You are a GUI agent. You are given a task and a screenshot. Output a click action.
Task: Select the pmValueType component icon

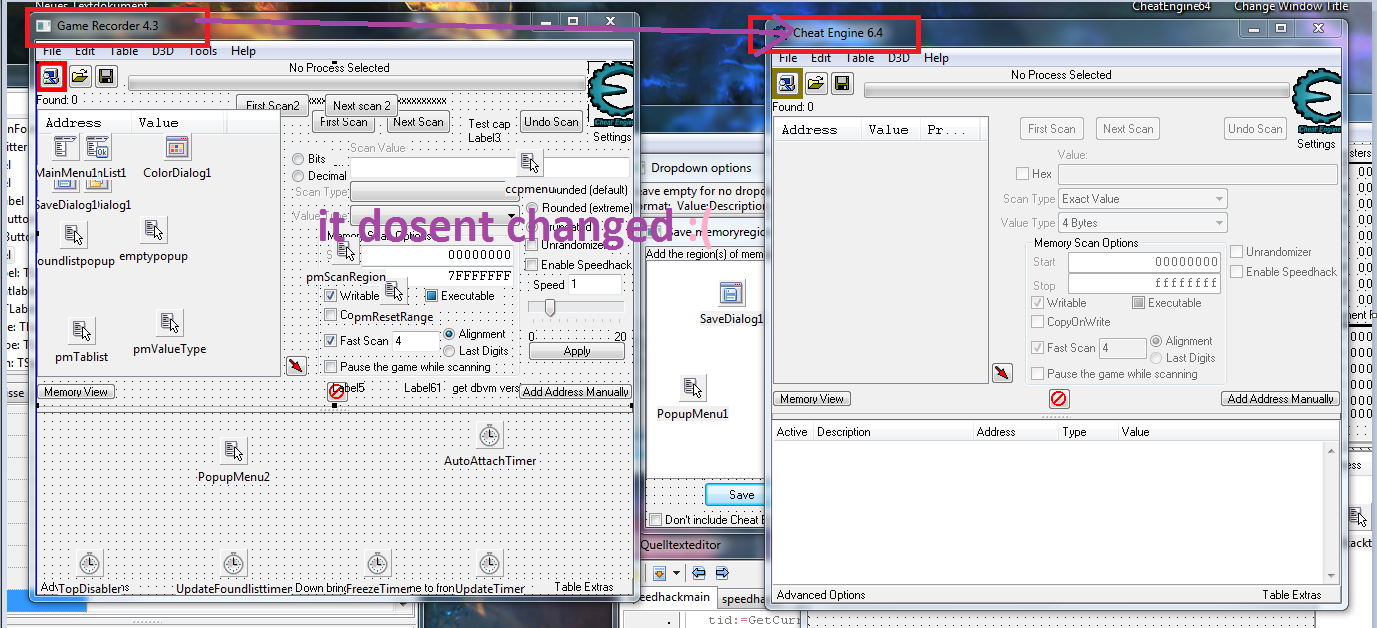pyautogui.click(x=170, y=323)
